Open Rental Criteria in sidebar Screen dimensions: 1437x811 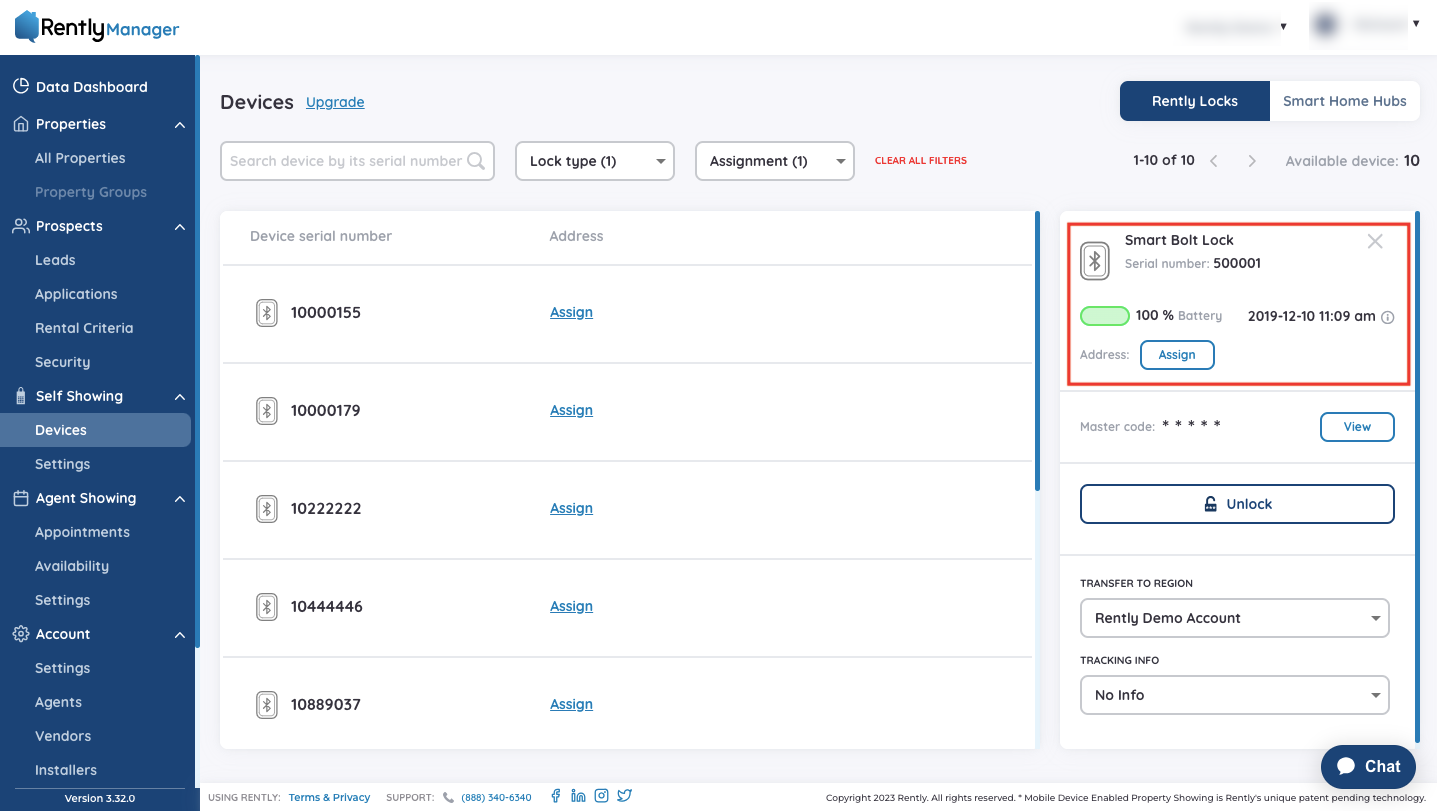[84, 328]
